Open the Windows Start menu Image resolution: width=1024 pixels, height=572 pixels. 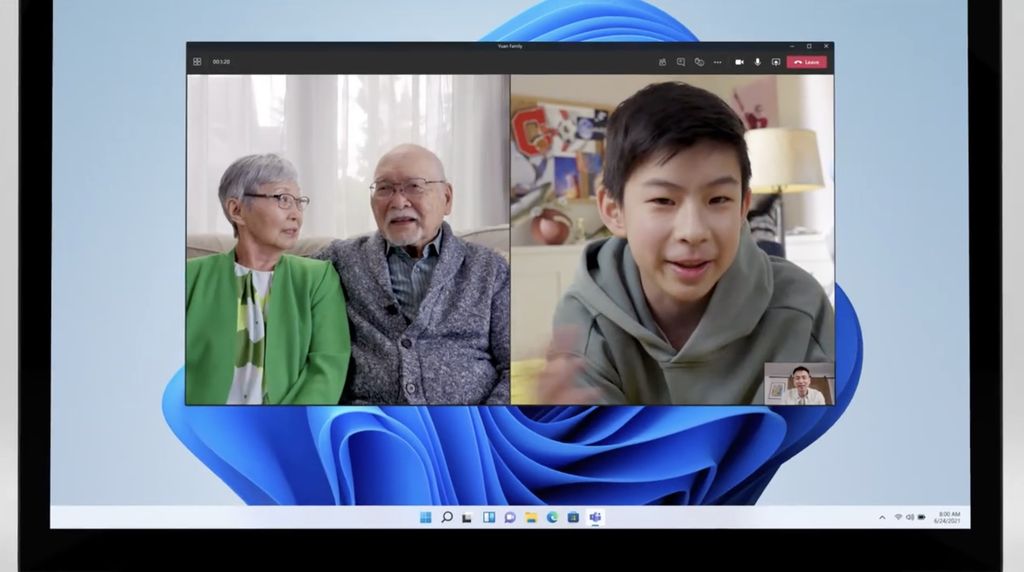pyautogui.click(x=426, y=517)
